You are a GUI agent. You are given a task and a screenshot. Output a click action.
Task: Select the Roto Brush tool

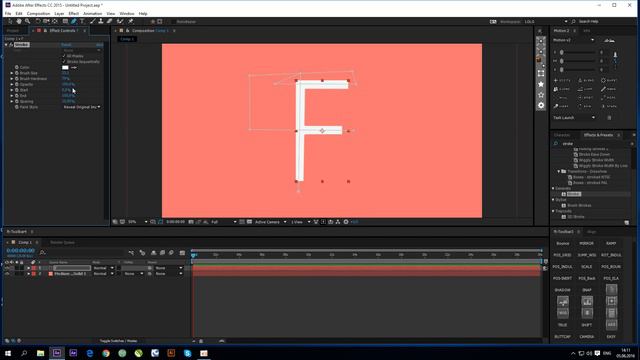click(120, 21)
